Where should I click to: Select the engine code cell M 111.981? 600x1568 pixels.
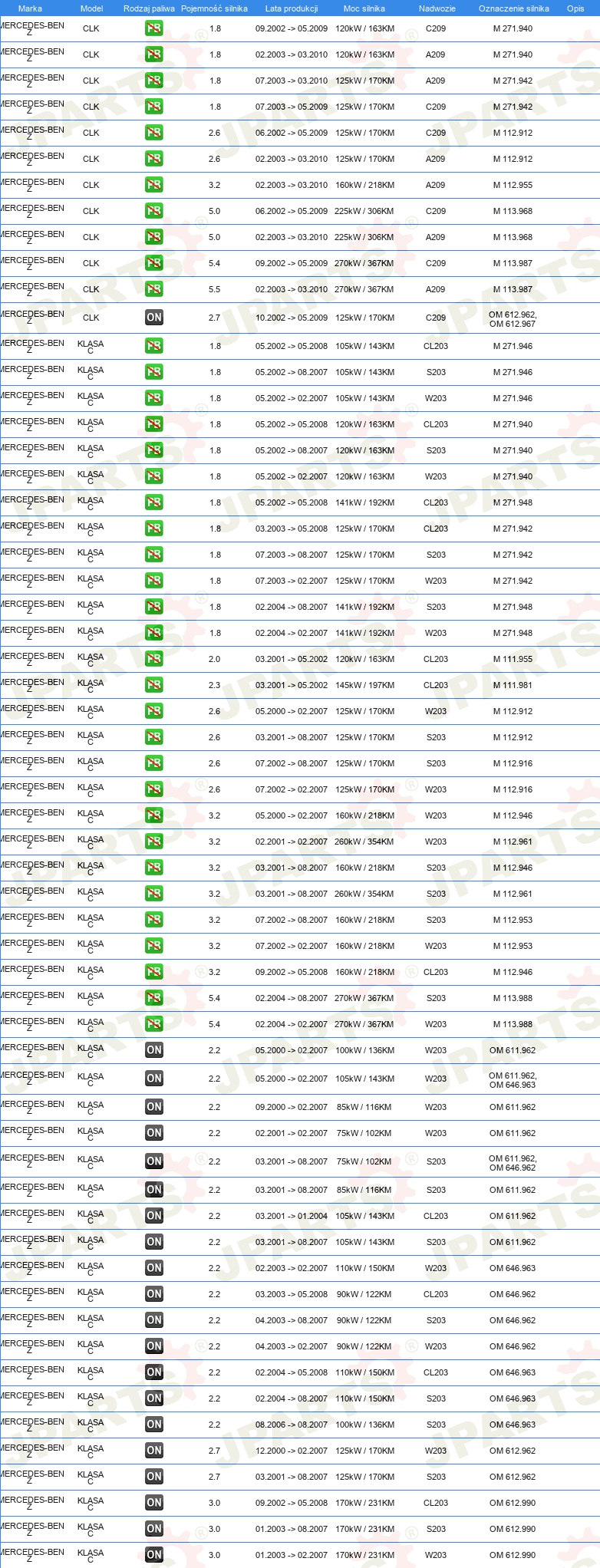pos(513,685)
